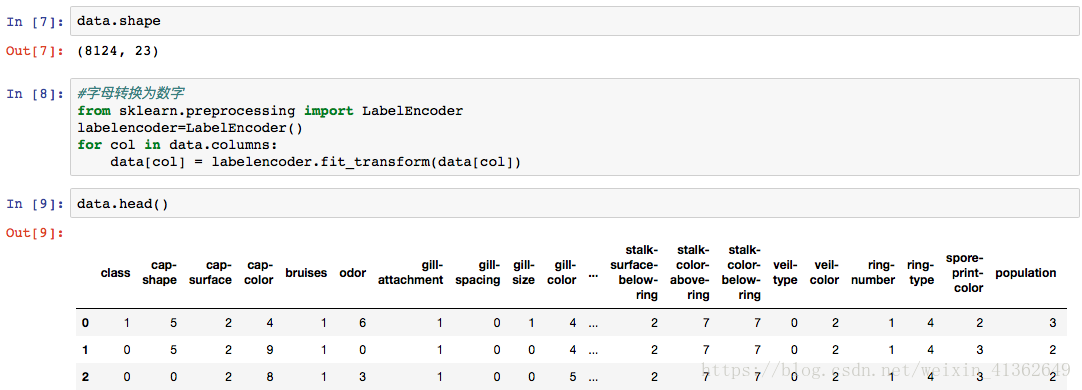Select the data.head() code cell
Viewport: 1082px width, 390px height.
click(x=574, y=204)
